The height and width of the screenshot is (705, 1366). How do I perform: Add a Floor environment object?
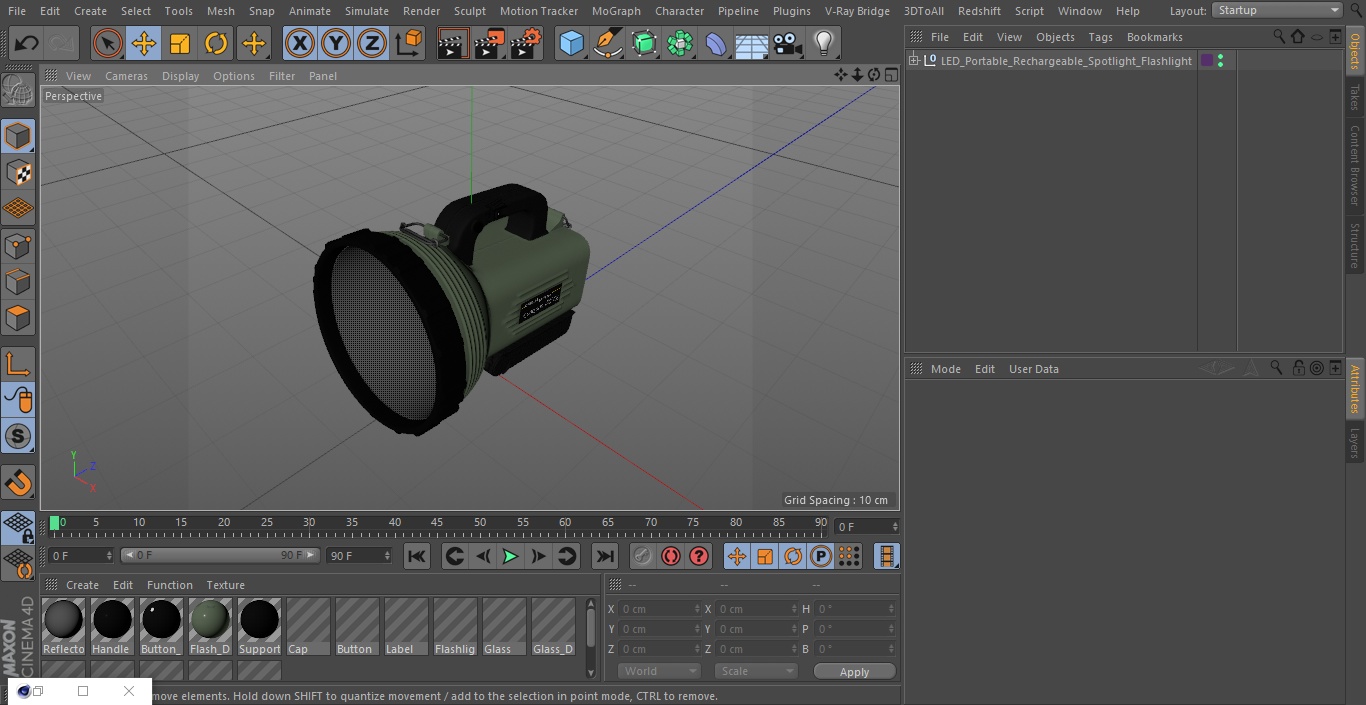[x=752, y=43]
